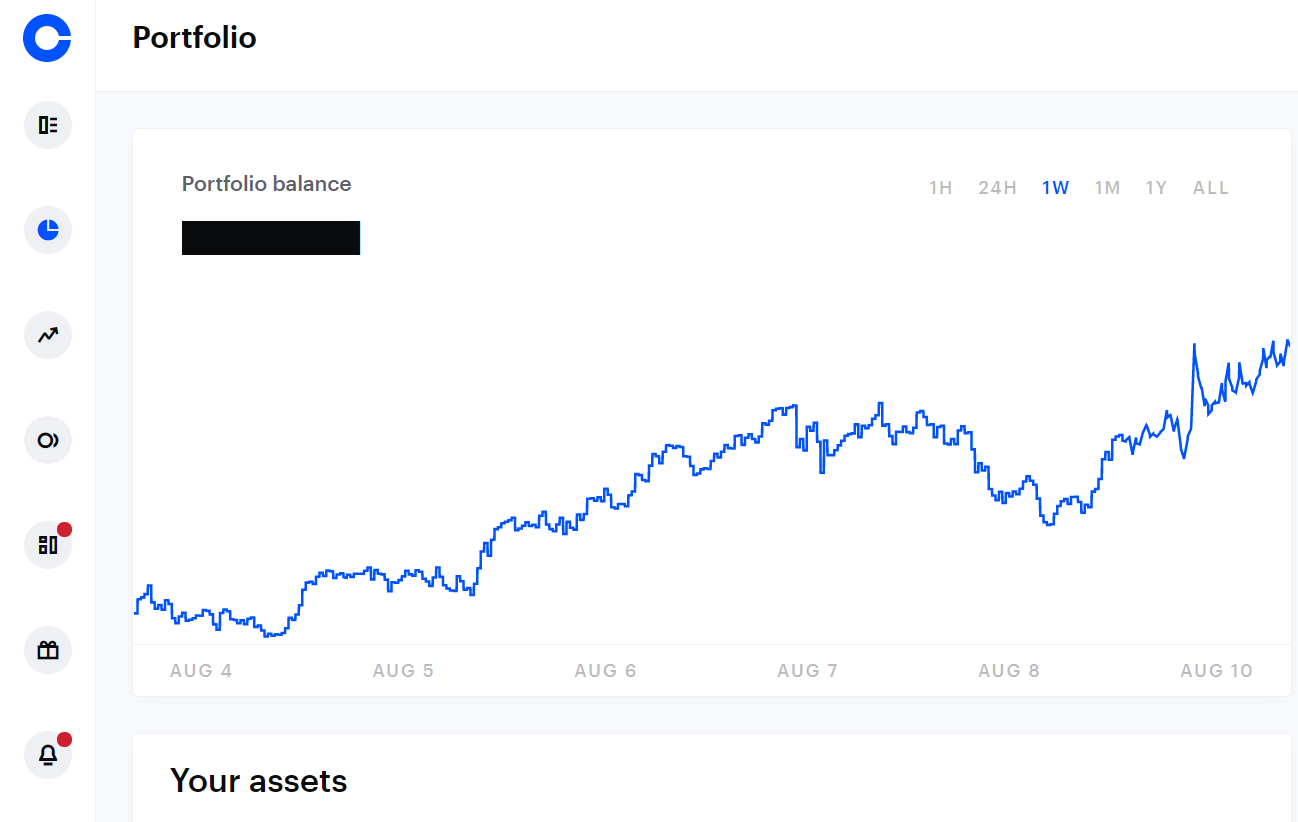
Task: Click the AUG 10 date label
Action: (x=1216, y=671)
